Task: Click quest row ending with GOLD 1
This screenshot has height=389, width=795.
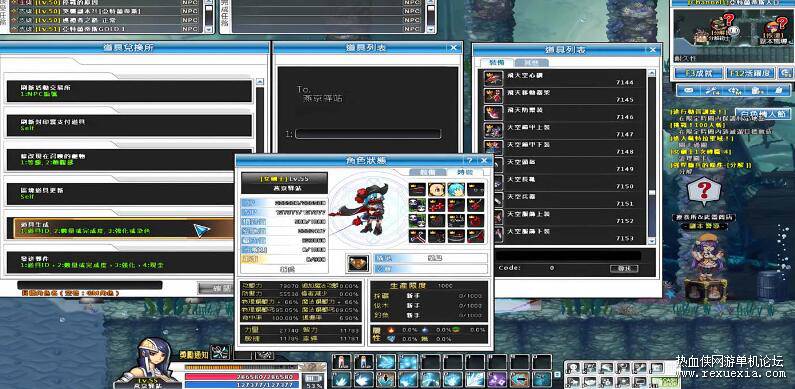Action: pyautogui.click(x=105, y=29)
